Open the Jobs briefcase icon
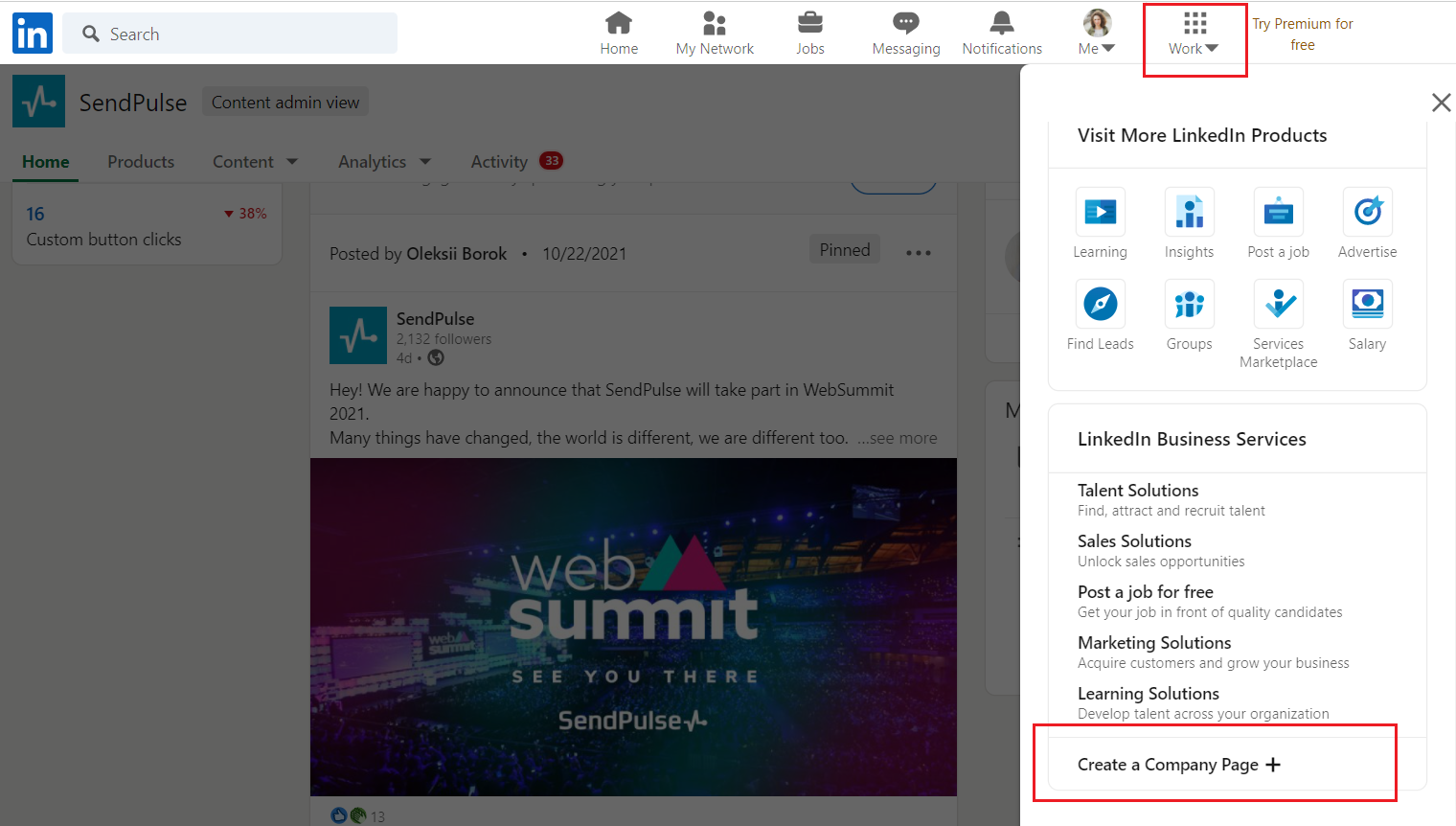Screen dimensions: 1456x826 pos(810,34)
